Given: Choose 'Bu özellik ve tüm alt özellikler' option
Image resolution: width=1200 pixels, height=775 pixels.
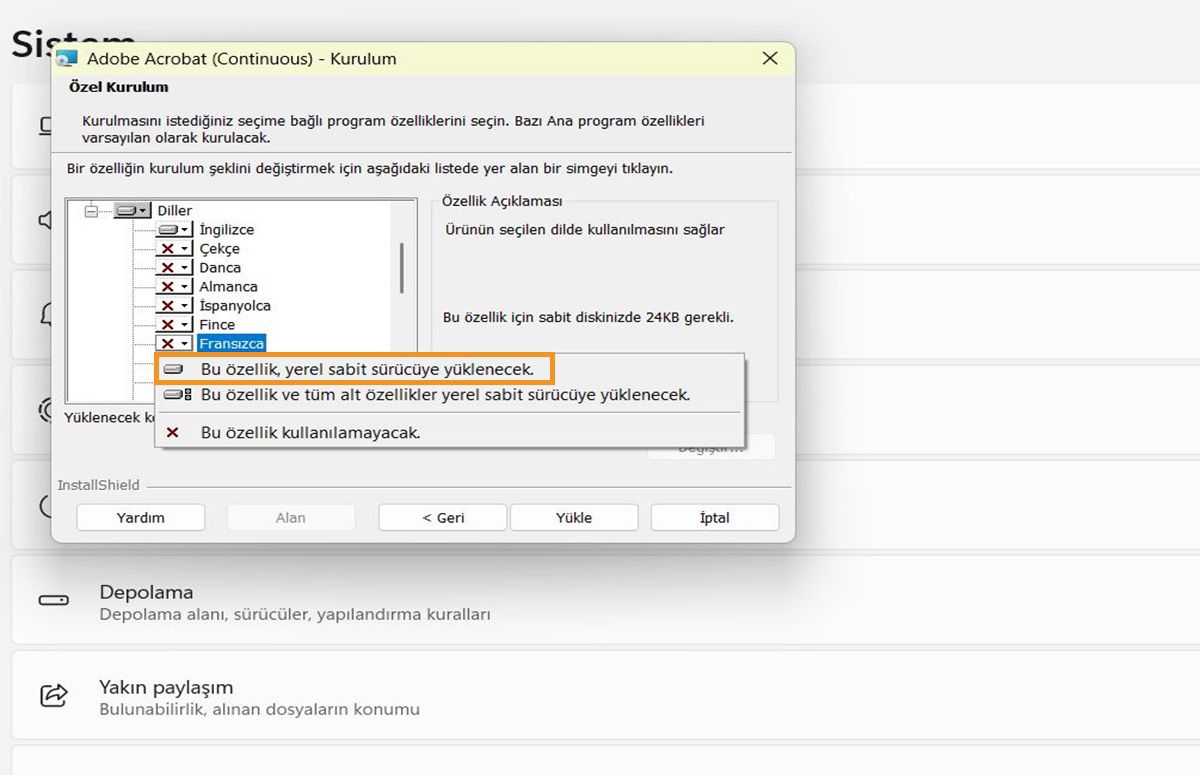Looking at the screenshot, I should click(449, 395).
